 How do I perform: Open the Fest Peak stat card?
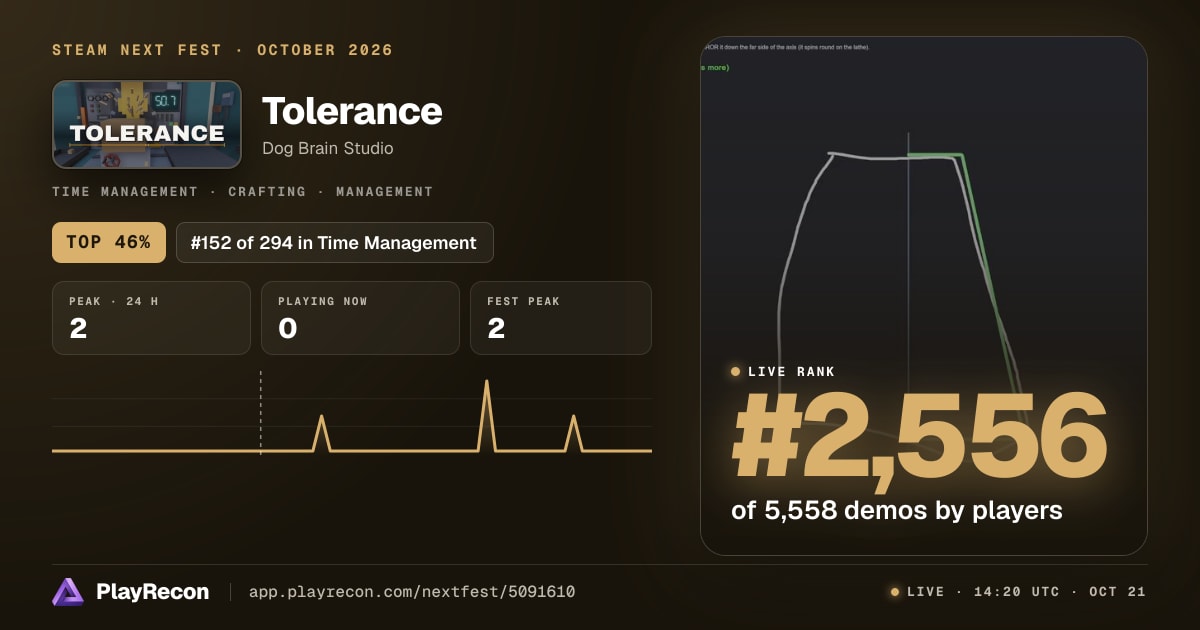pyautogui.click(x=561, y=318)
